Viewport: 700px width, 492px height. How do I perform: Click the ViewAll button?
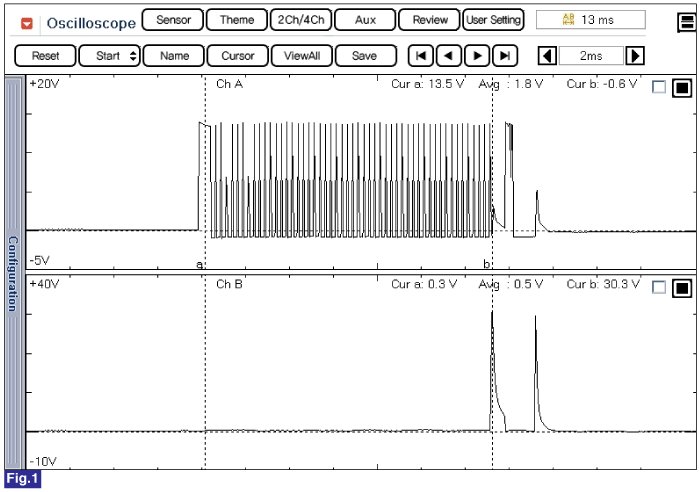tap(300, 56)
